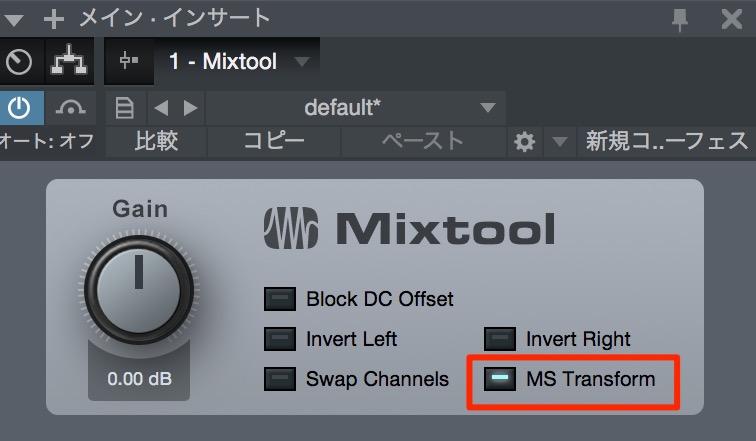Screen dimensions: 756x441
Task: Close the plugin window with the X
Action: [731, 20]
